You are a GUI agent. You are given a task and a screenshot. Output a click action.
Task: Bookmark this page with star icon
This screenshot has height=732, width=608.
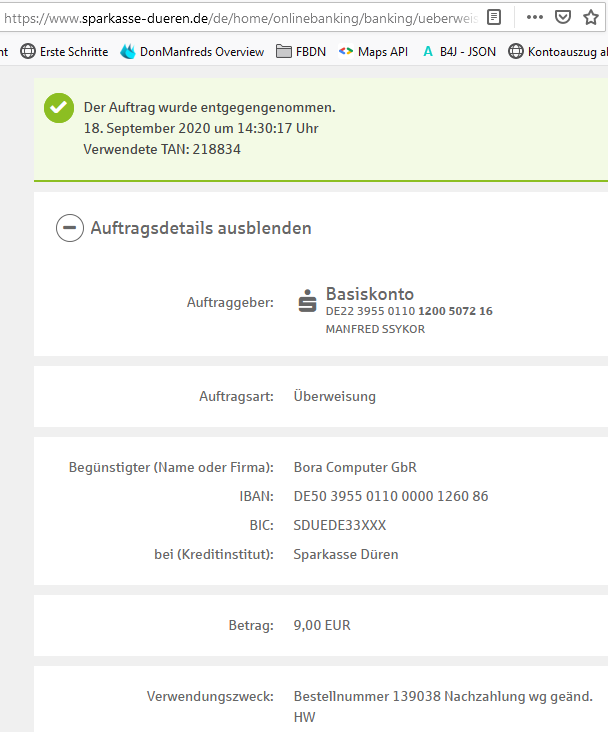tap(591, 17)
